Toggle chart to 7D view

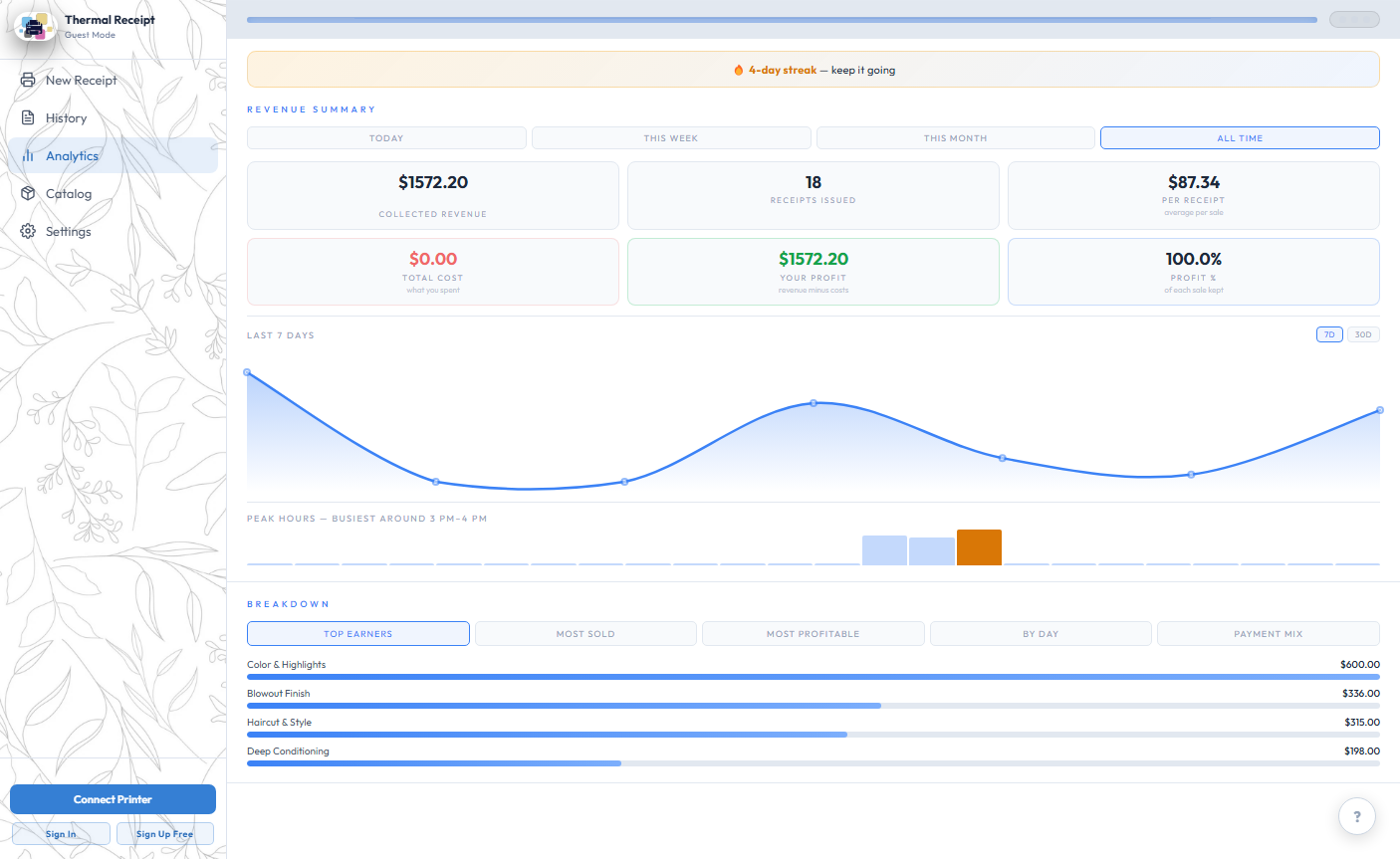tap(1329, 334)
